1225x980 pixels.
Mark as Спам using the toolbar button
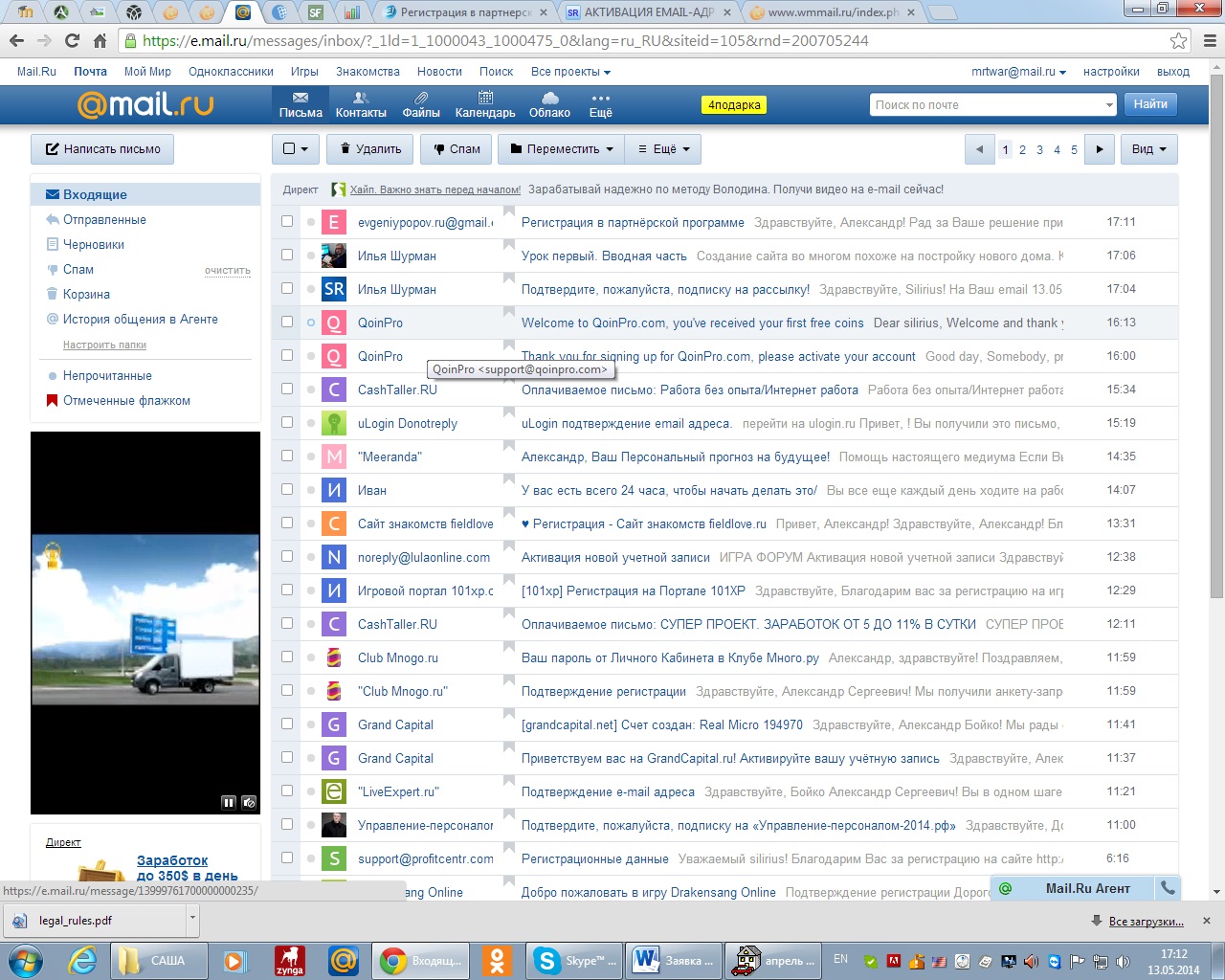click(457, 149)
